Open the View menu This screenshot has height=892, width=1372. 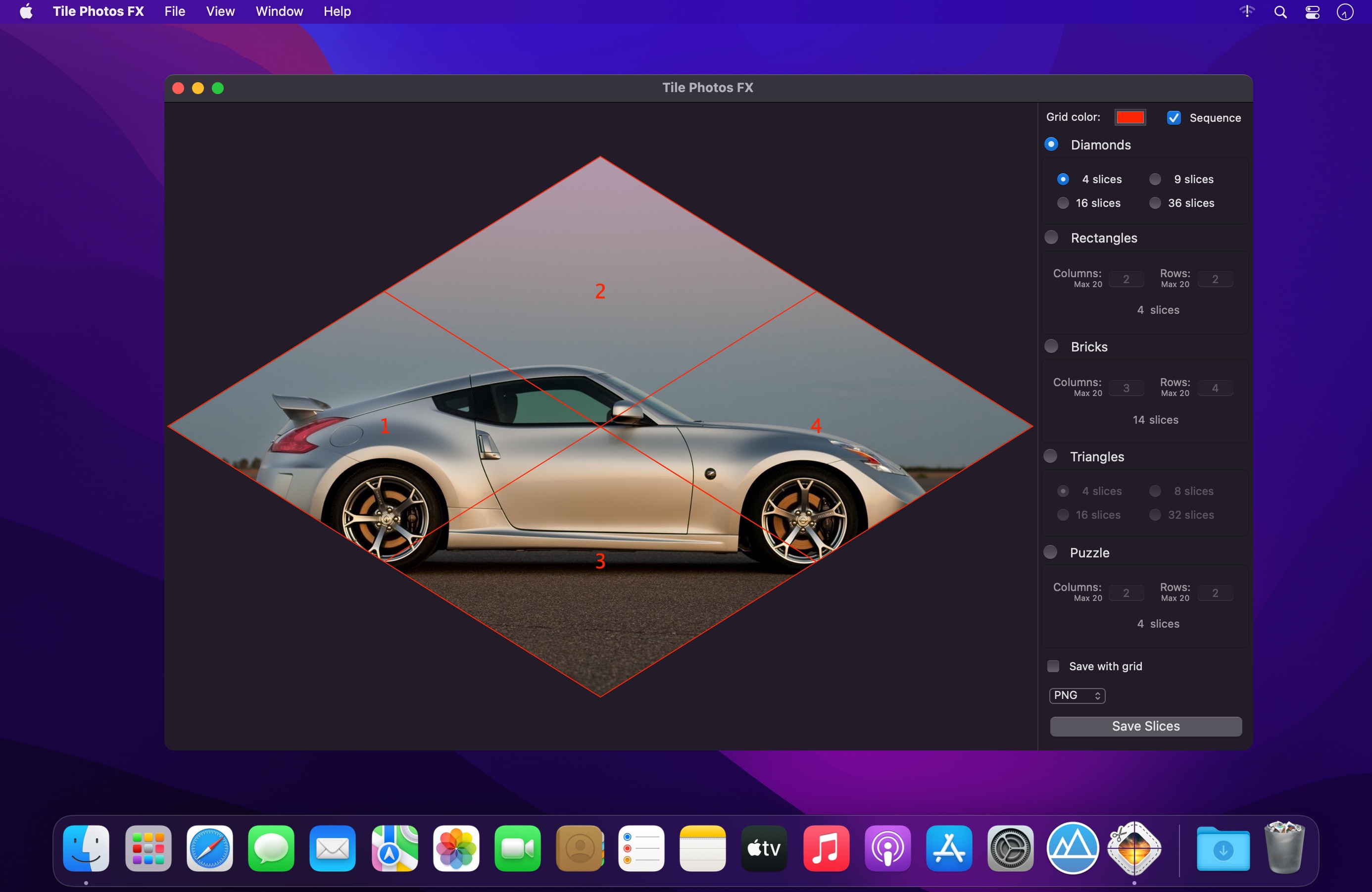pyautogui.click(x=220, y=11)
